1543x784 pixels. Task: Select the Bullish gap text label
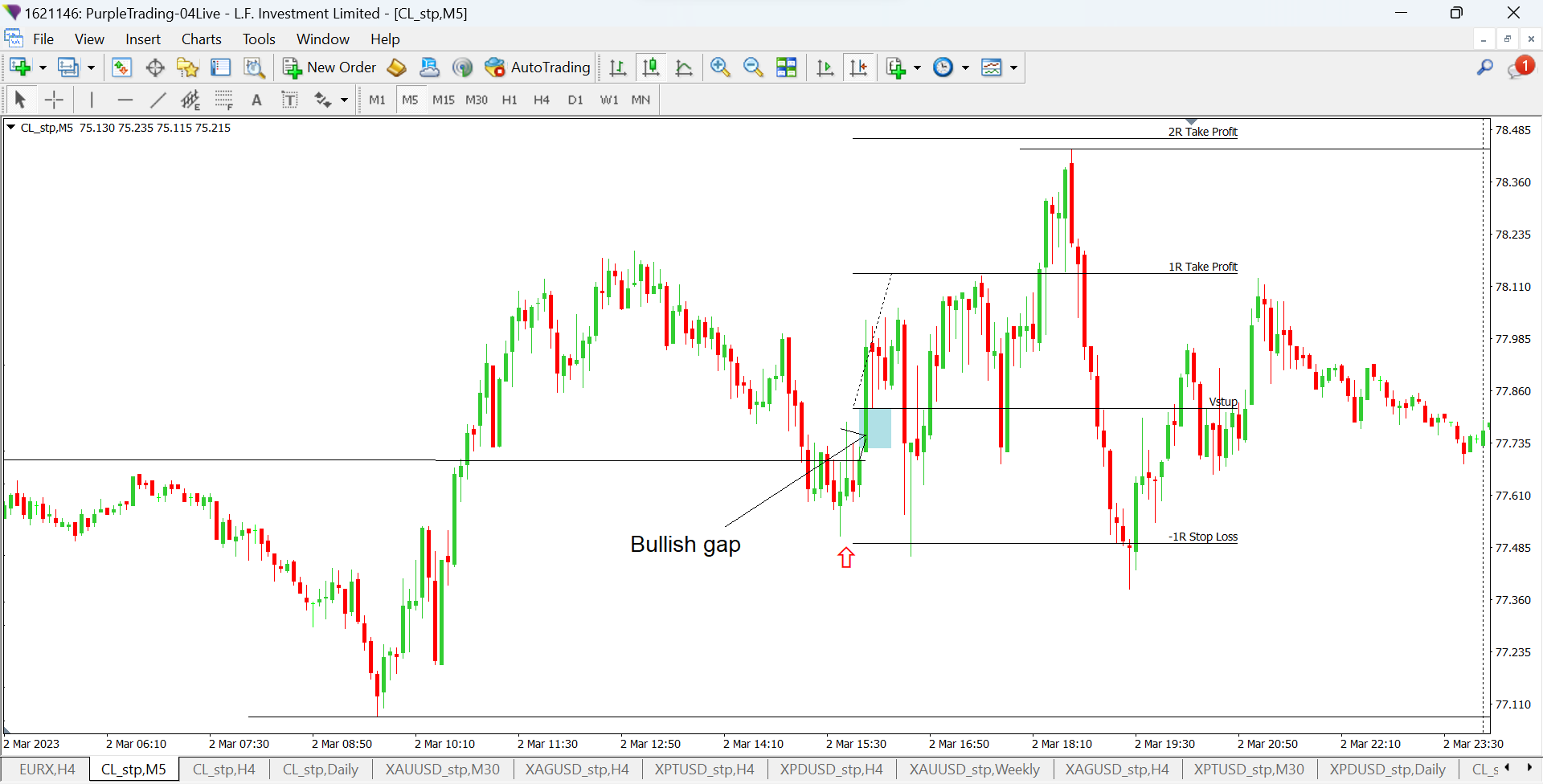686,545
